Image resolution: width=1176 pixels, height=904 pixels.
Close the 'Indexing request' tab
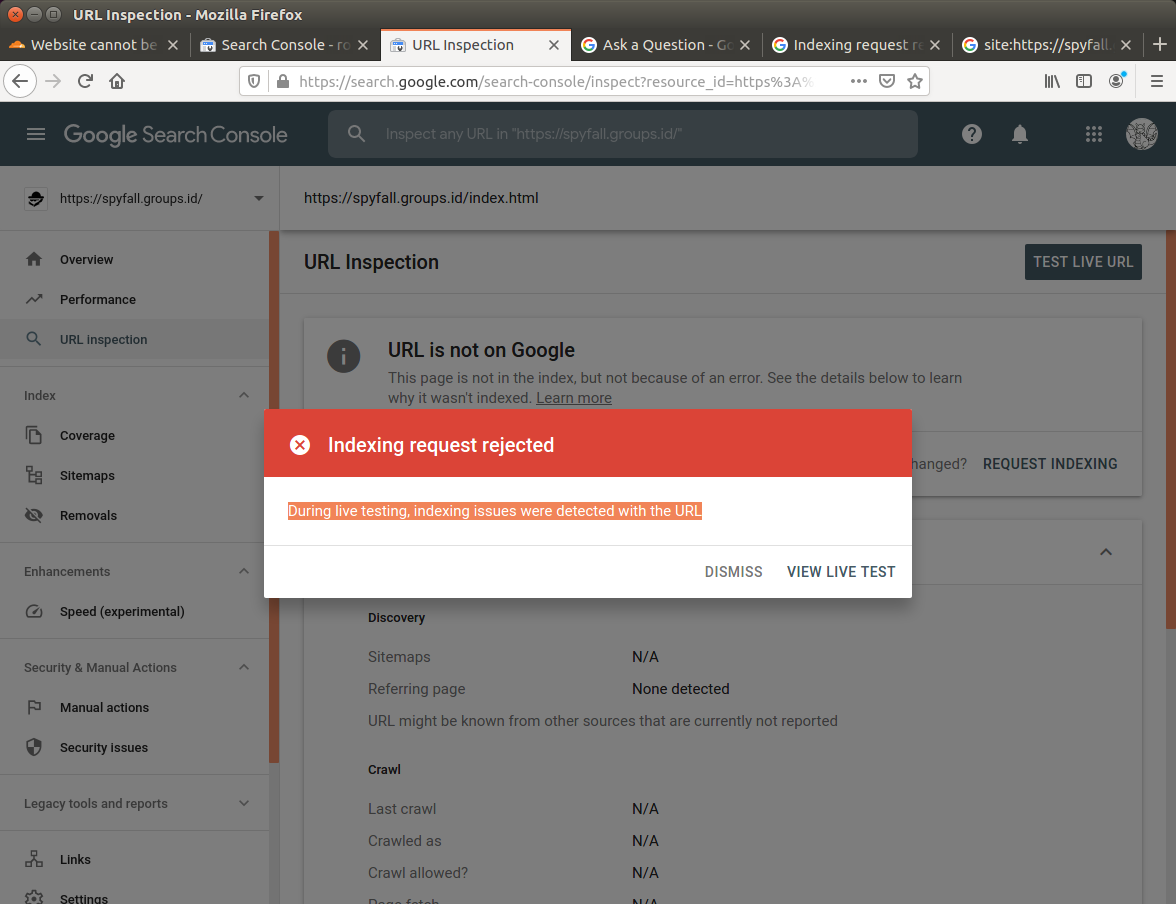coord(934,45)
